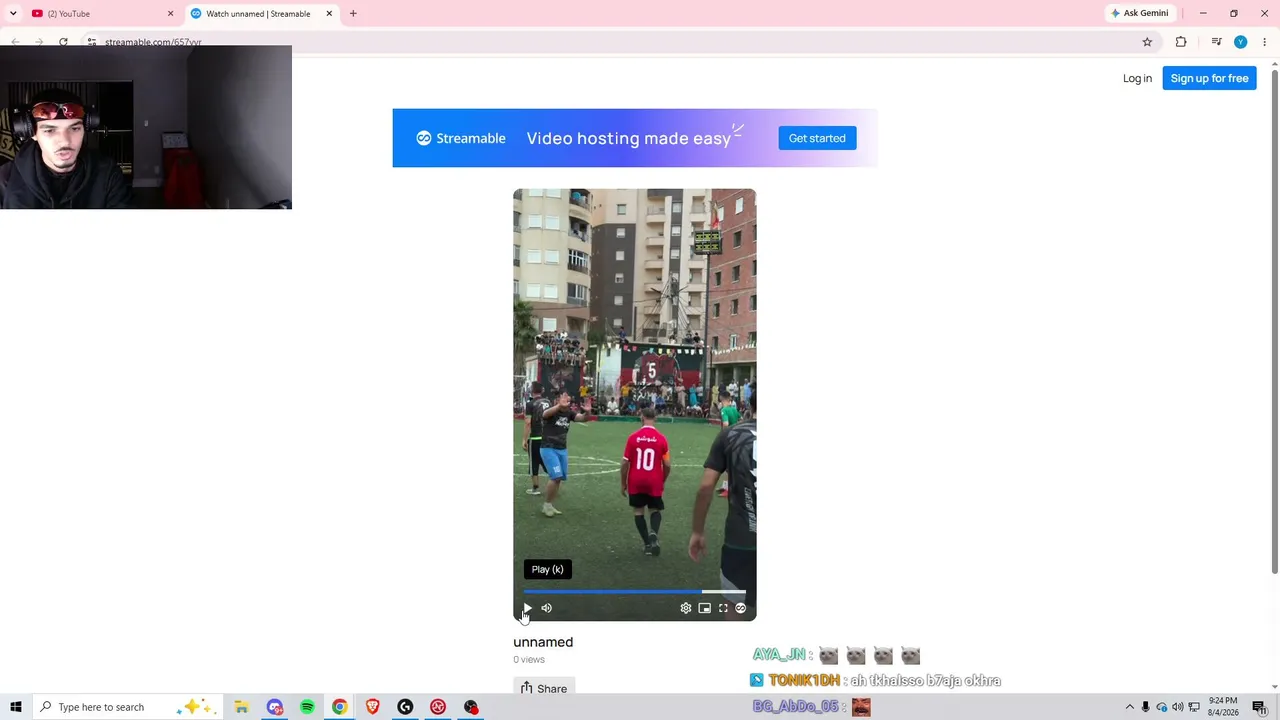This screenshot has width=1280, height=720.
Task: Play the Streamable video
Action: pos(528,608)
